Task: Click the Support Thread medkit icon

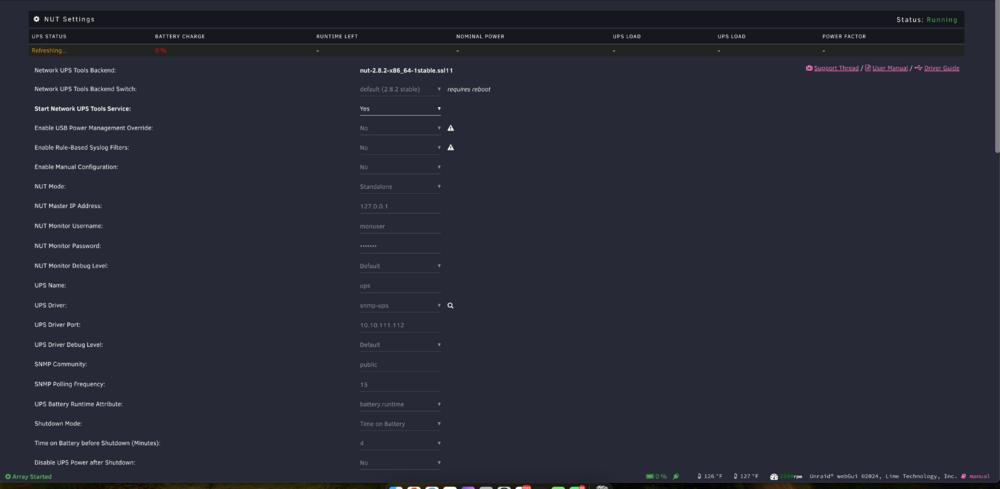Action: 809,68
